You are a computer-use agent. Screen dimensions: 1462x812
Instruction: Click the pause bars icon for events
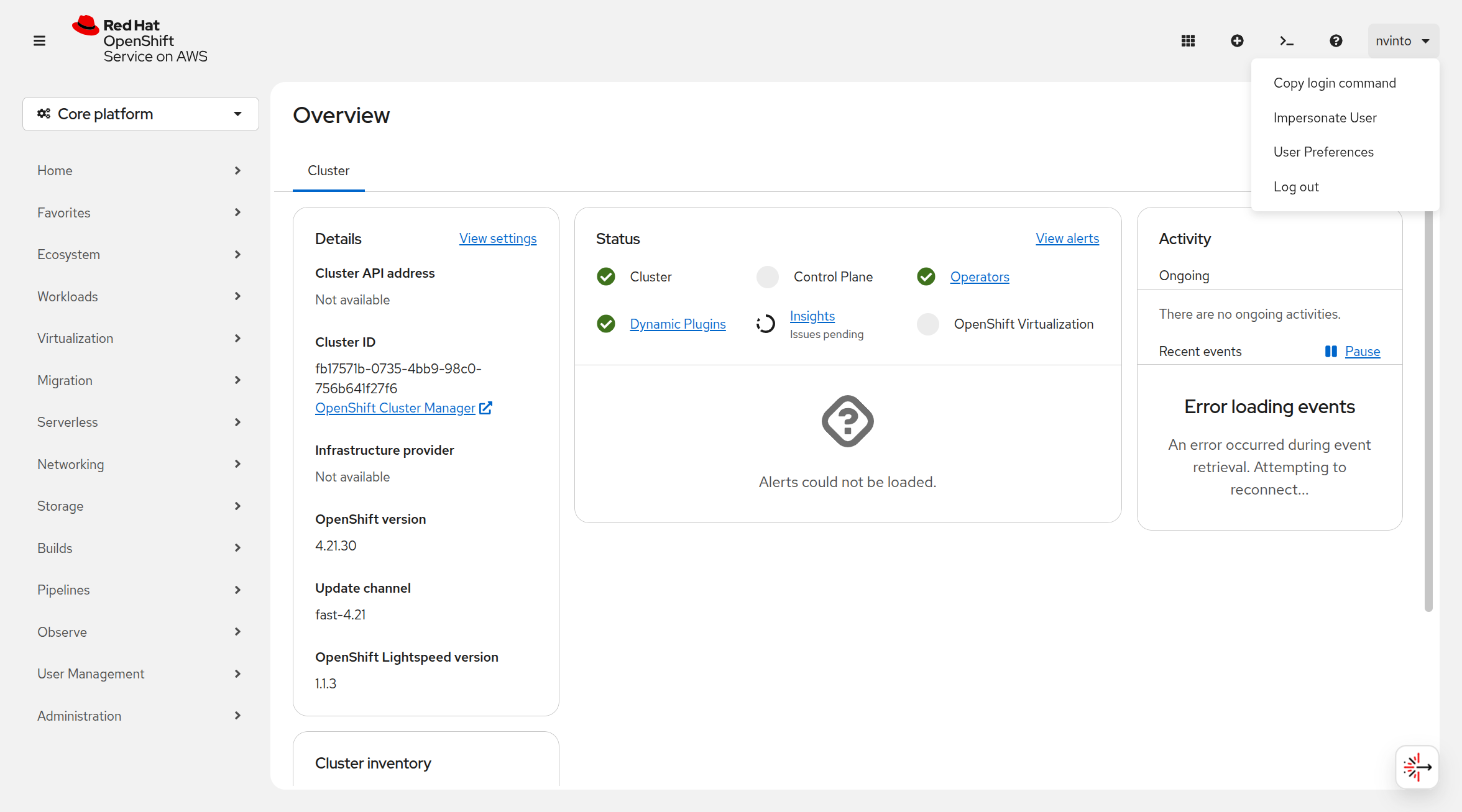(1331, 352)
